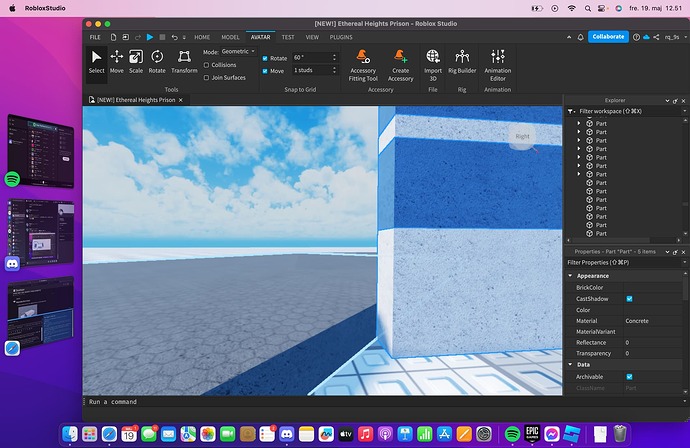
Task: Collapse the Appearance properties section
Action: tap(571, 276)
